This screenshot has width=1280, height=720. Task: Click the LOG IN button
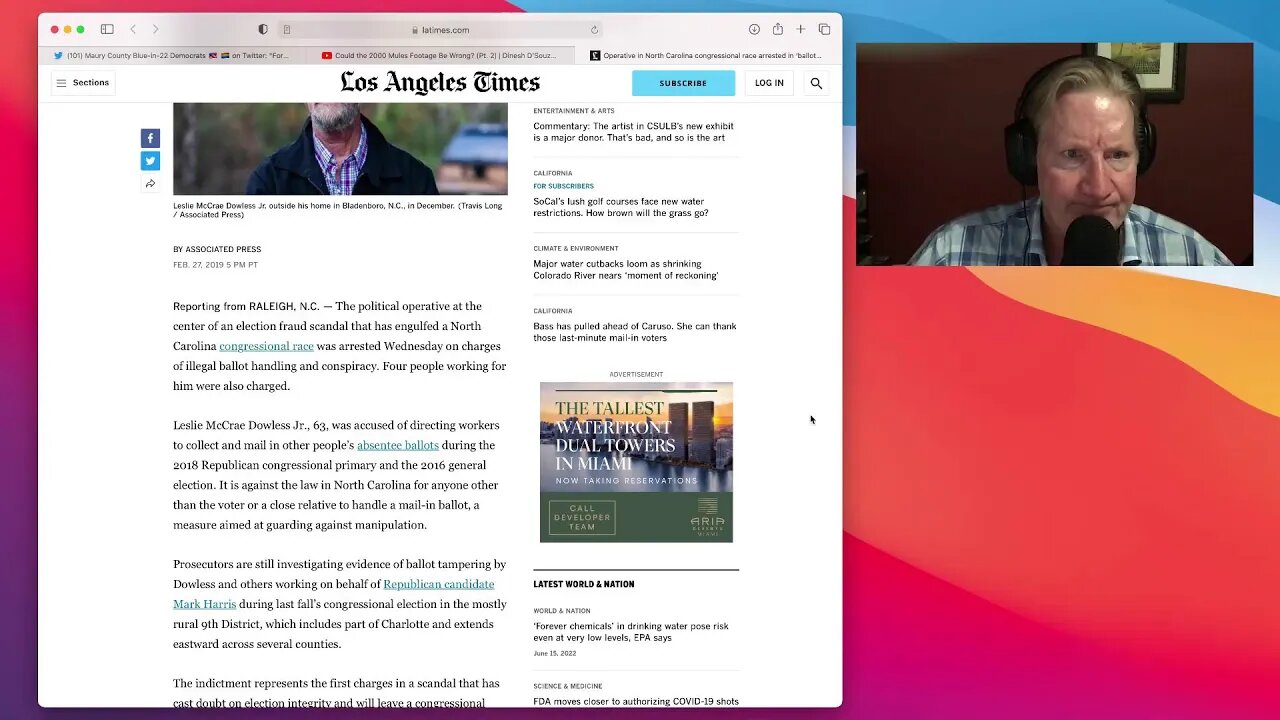(769, 83)
